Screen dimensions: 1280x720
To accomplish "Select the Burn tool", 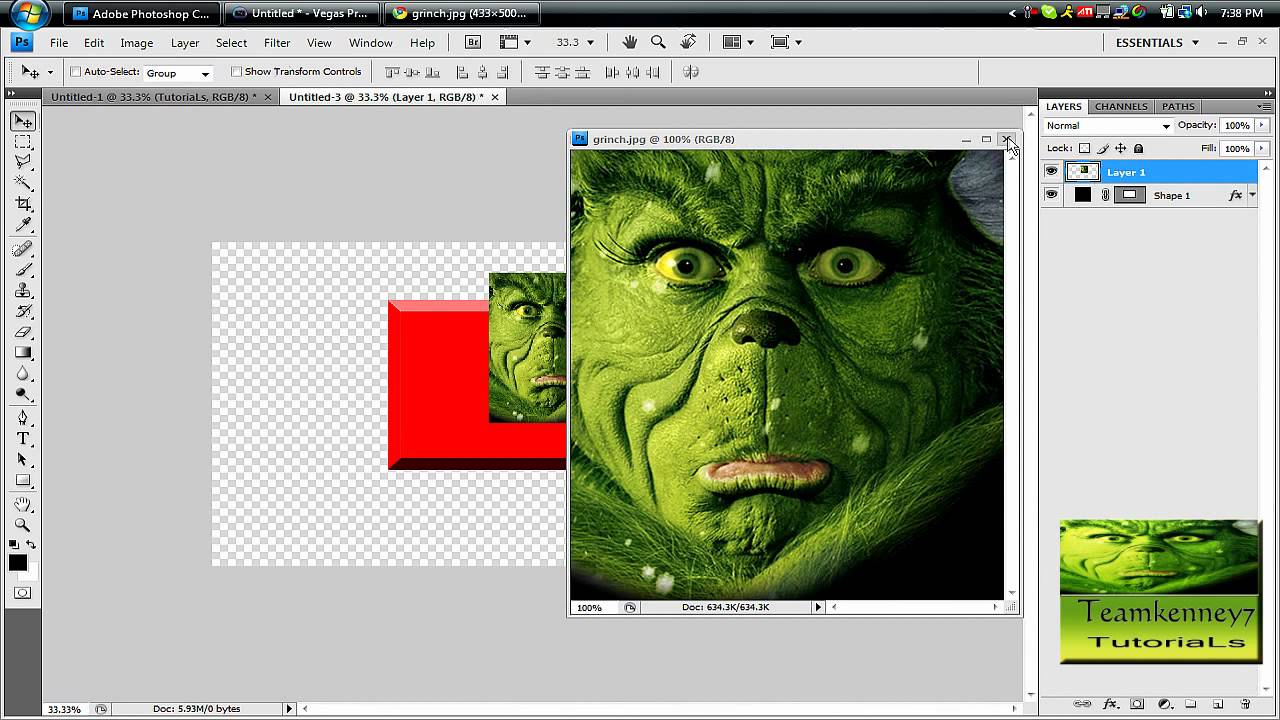I will [x=23, y=393].
